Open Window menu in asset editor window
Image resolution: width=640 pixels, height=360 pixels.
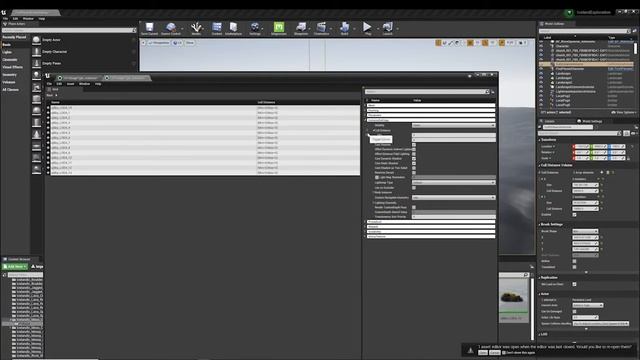(84, 84)
